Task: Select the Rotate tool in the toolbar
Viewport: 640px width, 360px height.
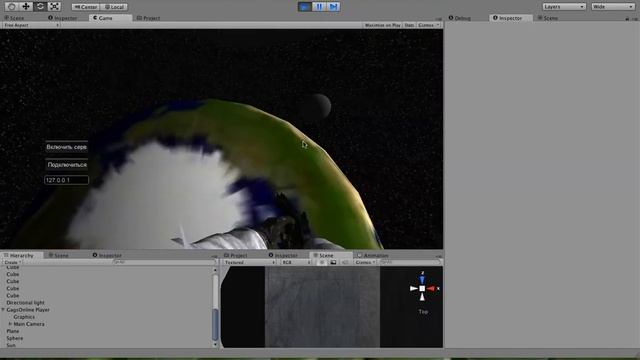Action: pyautogui.click(x=40, y=7)
